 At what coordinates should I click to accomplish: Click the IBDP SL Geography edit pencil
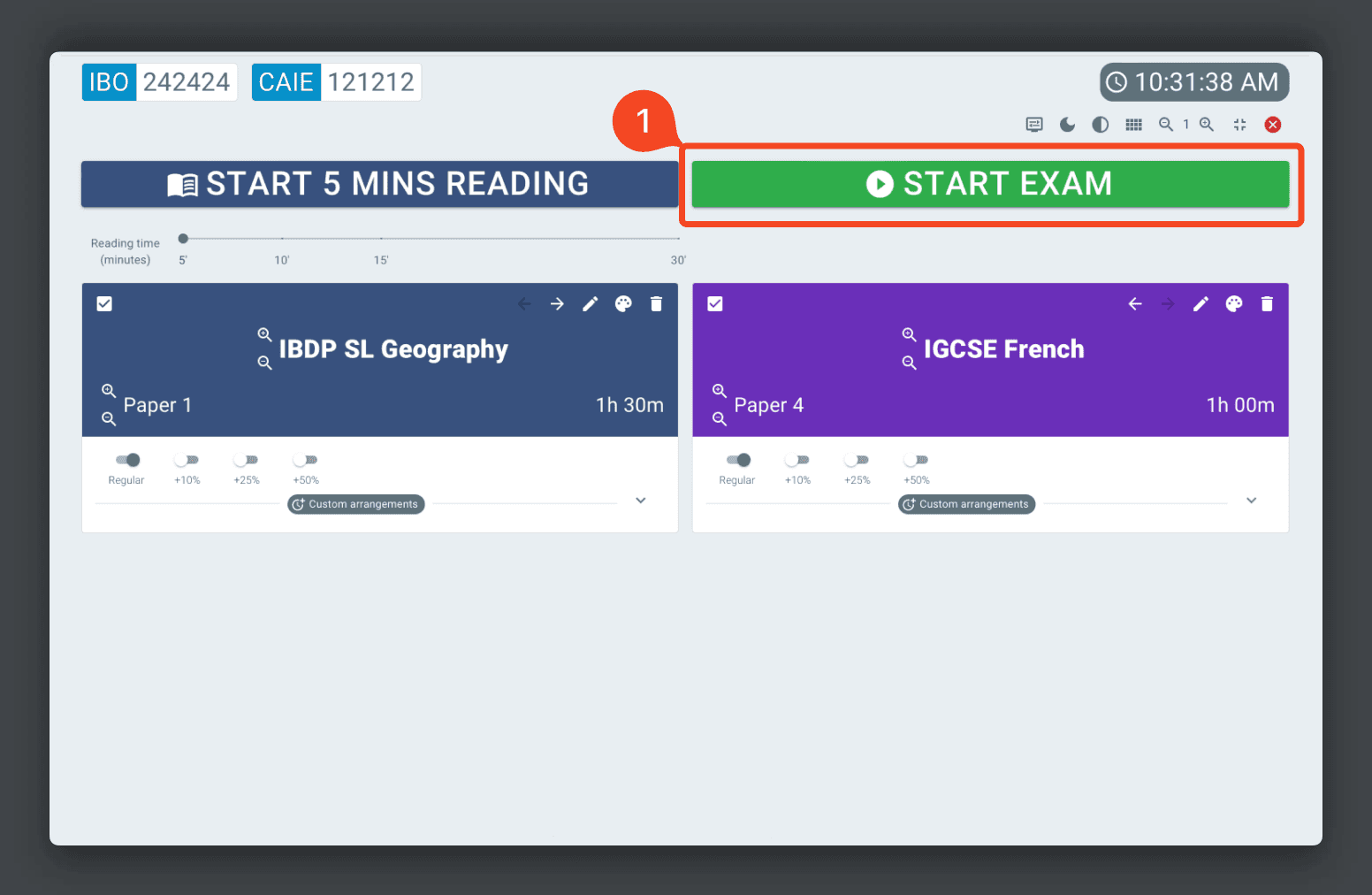tap(590, 304)
